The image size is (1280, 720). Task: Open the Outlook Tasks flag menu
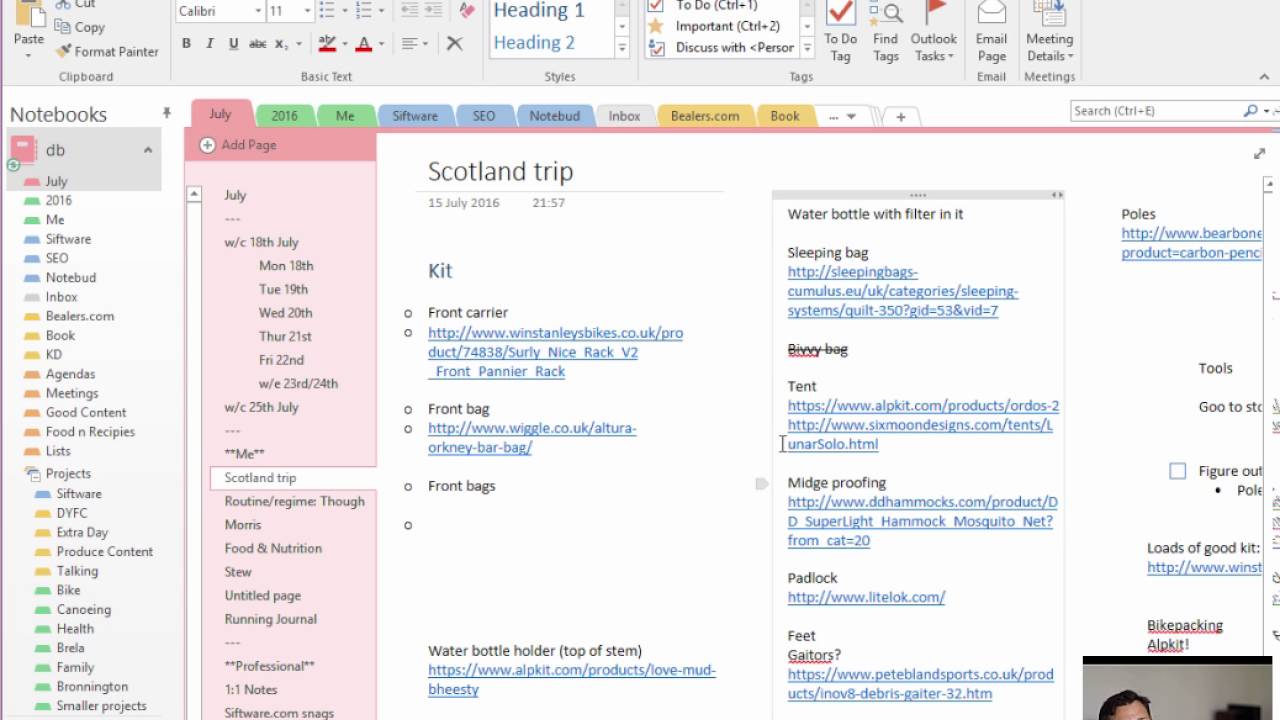[934, 31]
